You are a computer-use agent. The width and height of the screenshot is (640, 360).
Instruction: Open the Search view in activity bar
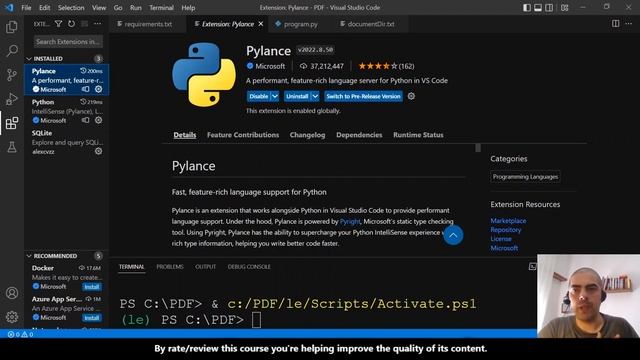(12, 51)
